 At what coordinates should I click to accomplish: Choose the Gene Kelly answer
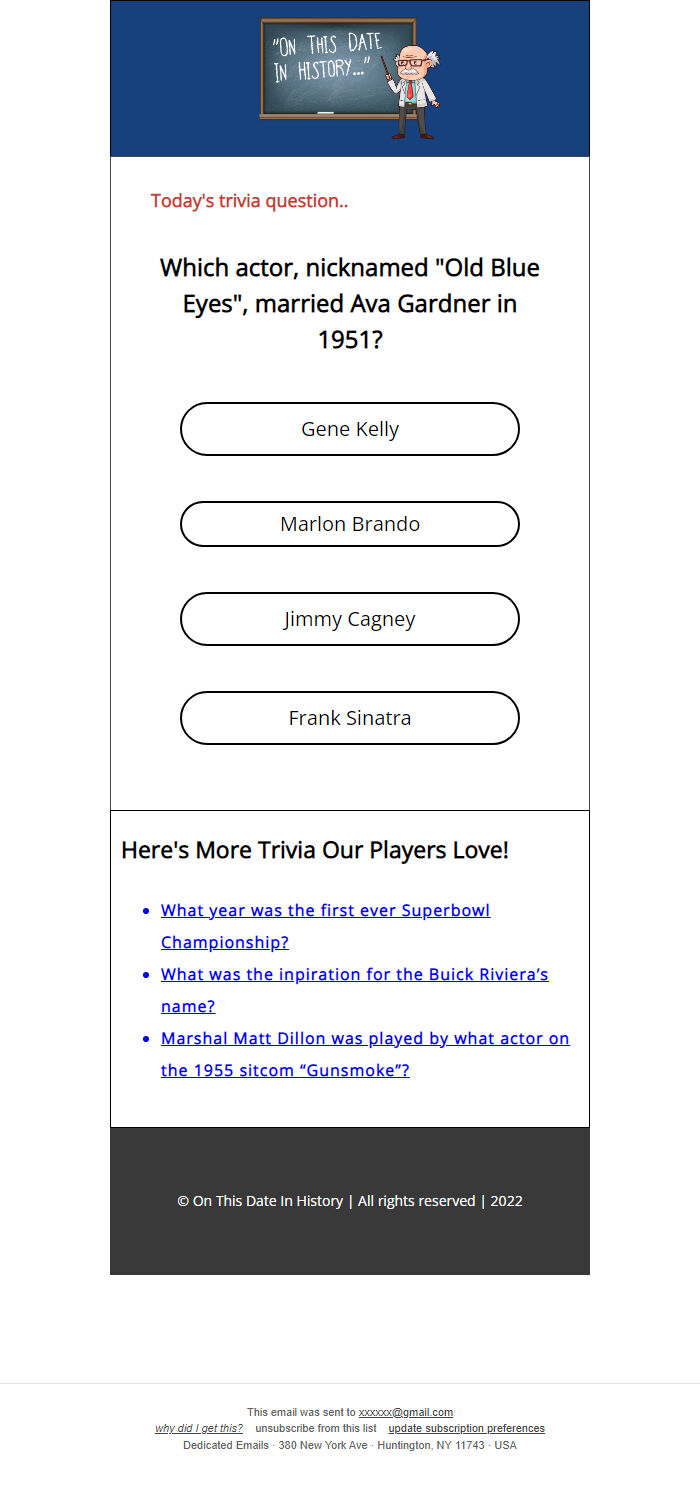(350, 429)
